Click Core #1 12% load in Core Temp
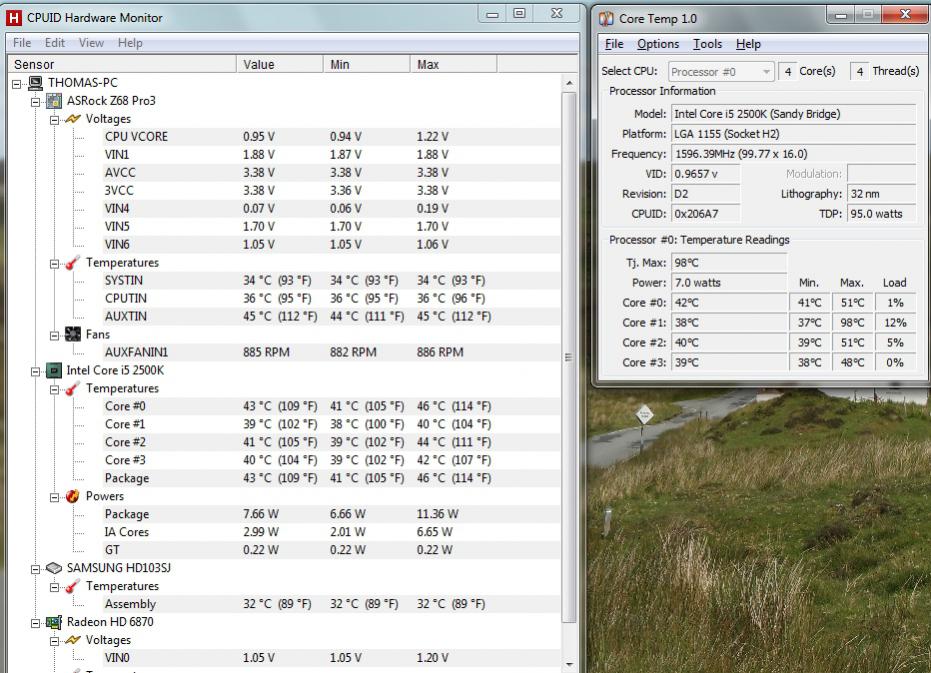 click(x=895, y=323)
